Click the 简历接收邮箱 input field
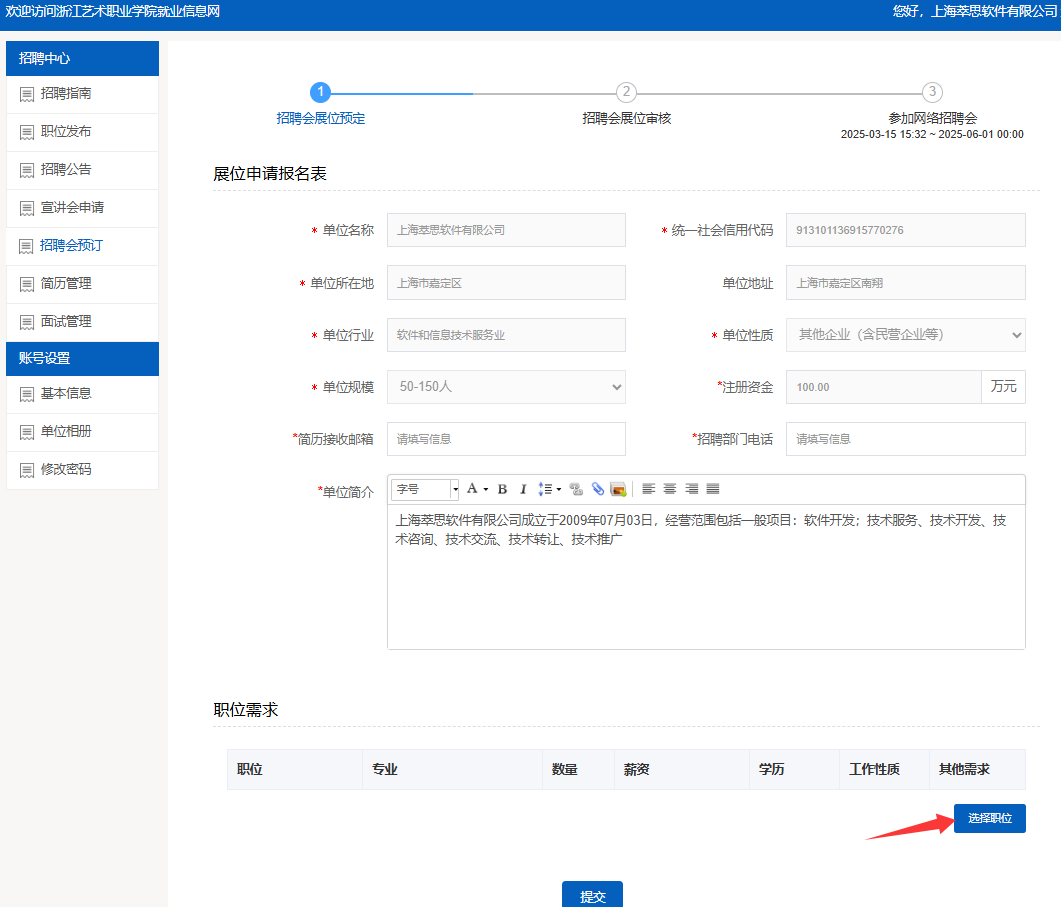1061x907 pixels. click(x=506, y=439)
